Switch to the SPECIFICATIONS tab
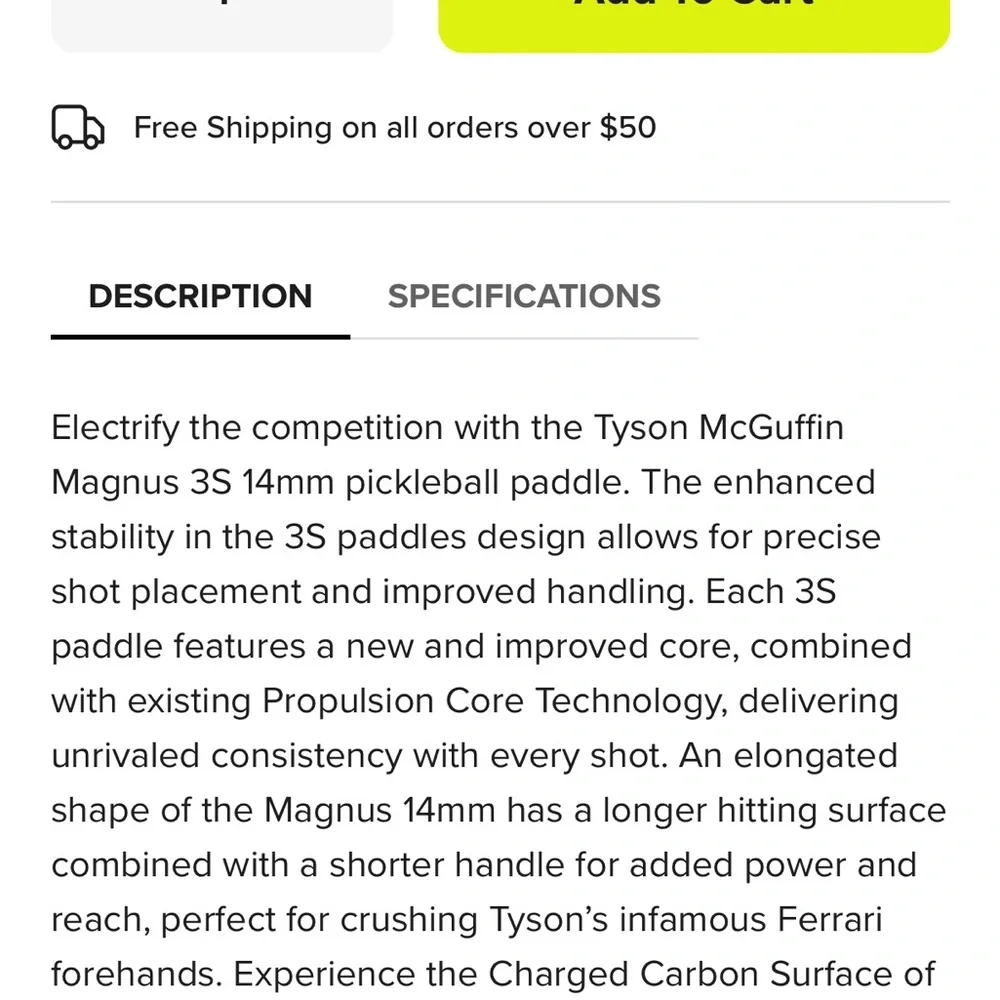The image size is (1000, 1000). tap(524, 296)
